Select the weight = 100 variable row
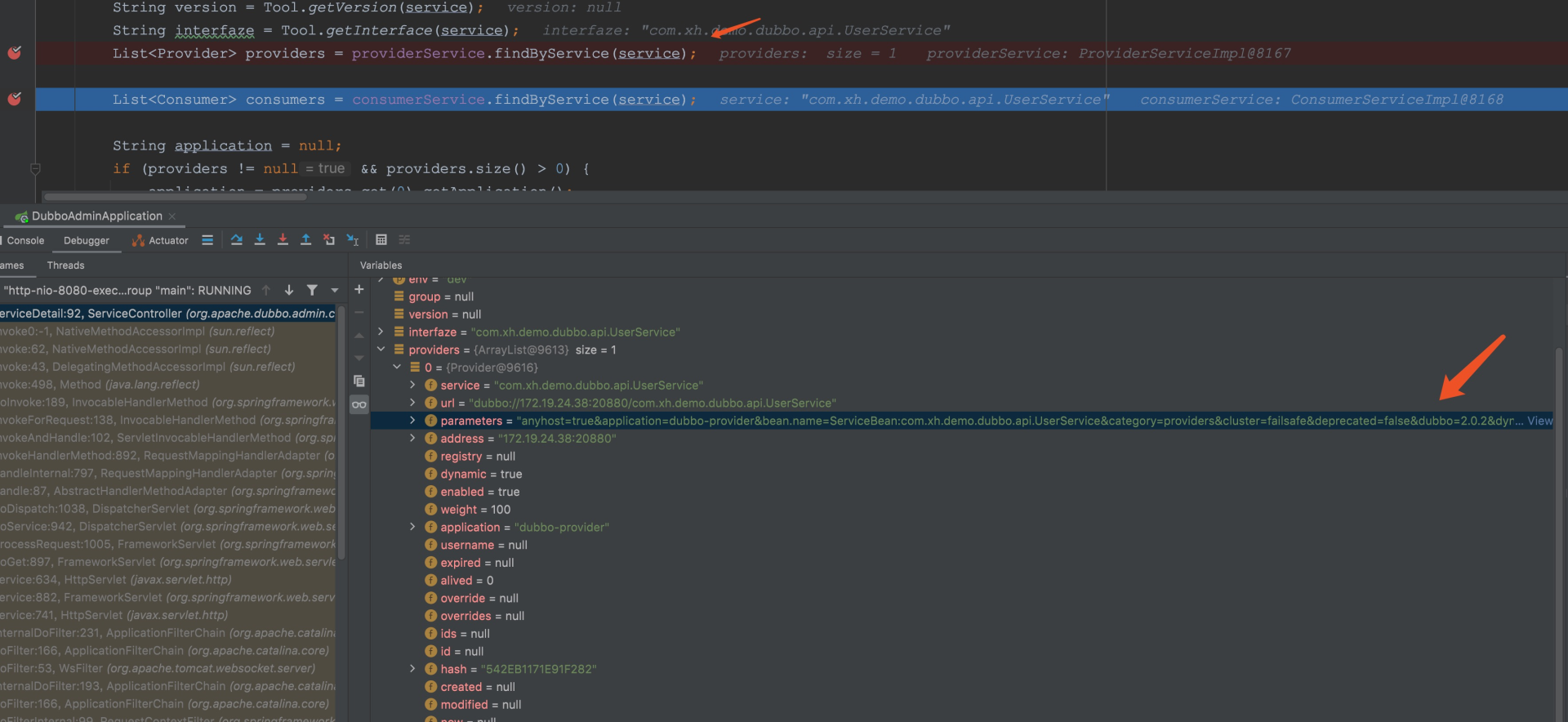This screenshot has width=1568, height=722. pyautogui.click(x=962, y=510)
